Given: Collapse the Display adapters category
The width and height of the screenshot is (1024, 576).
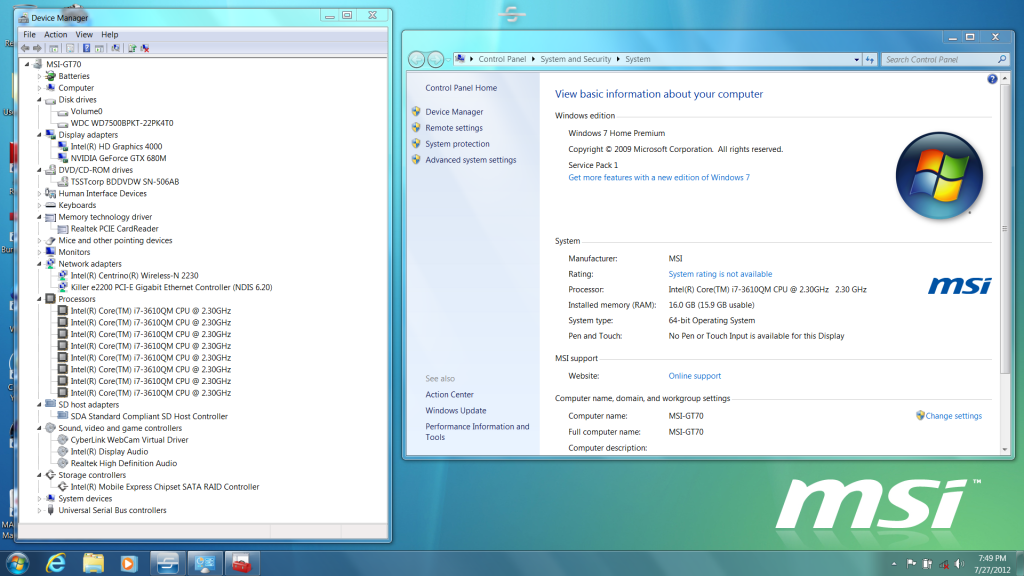Looking at the screenshot, I should [40, 135].
